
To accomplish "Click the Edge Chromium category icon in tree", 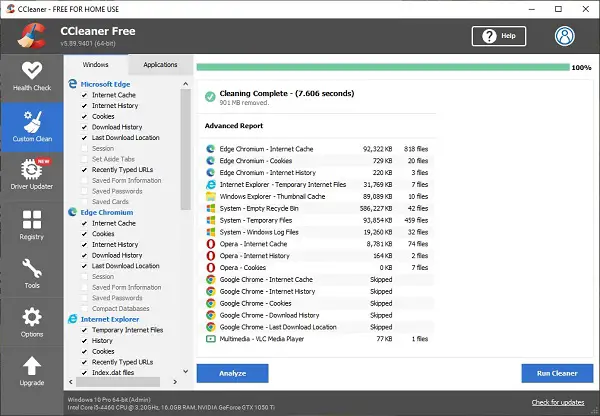I will pyautogui.click(x=72, y=212).
